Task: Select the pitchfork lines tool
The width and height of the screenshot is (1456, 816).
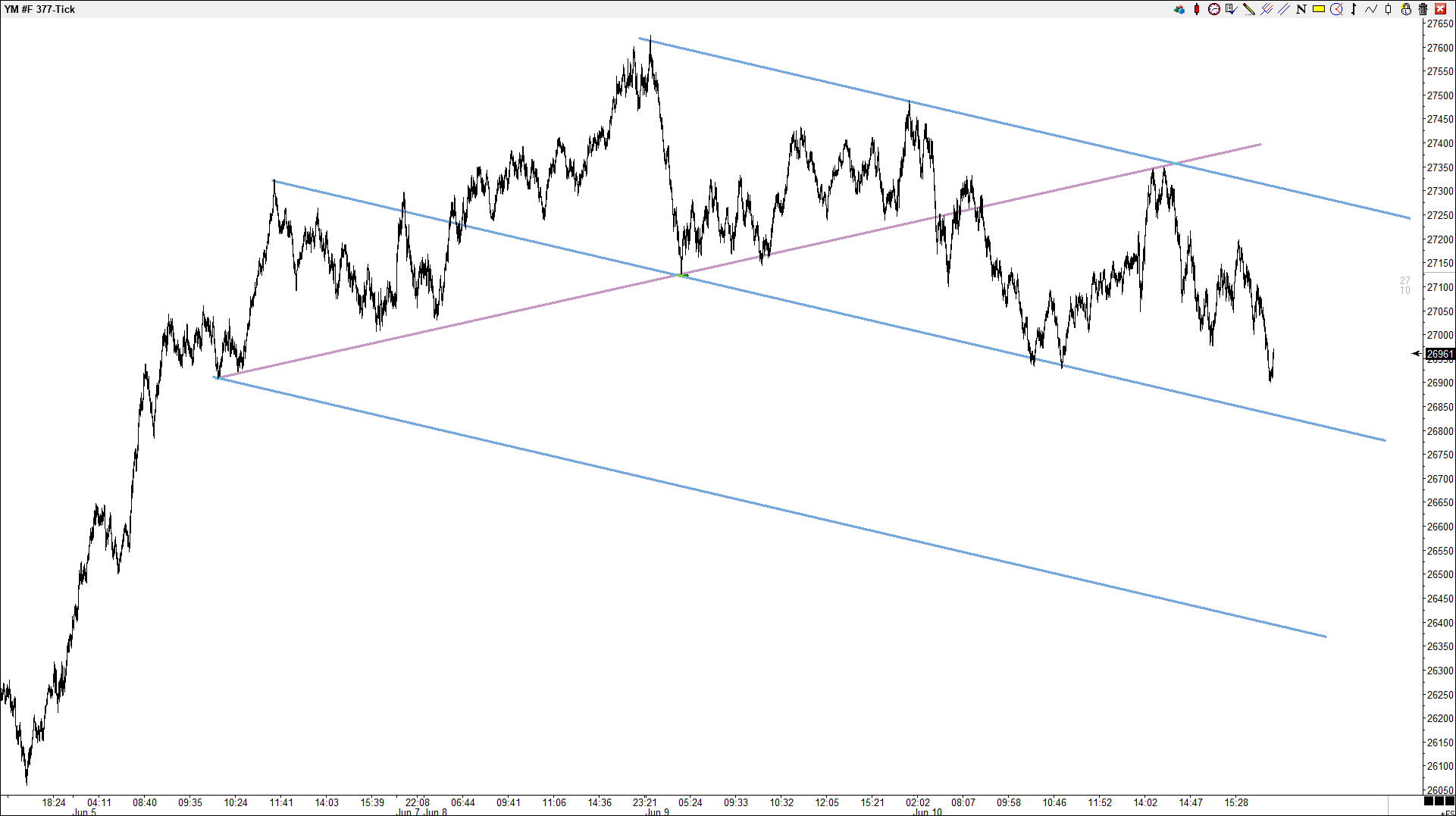Action: 1266,9
